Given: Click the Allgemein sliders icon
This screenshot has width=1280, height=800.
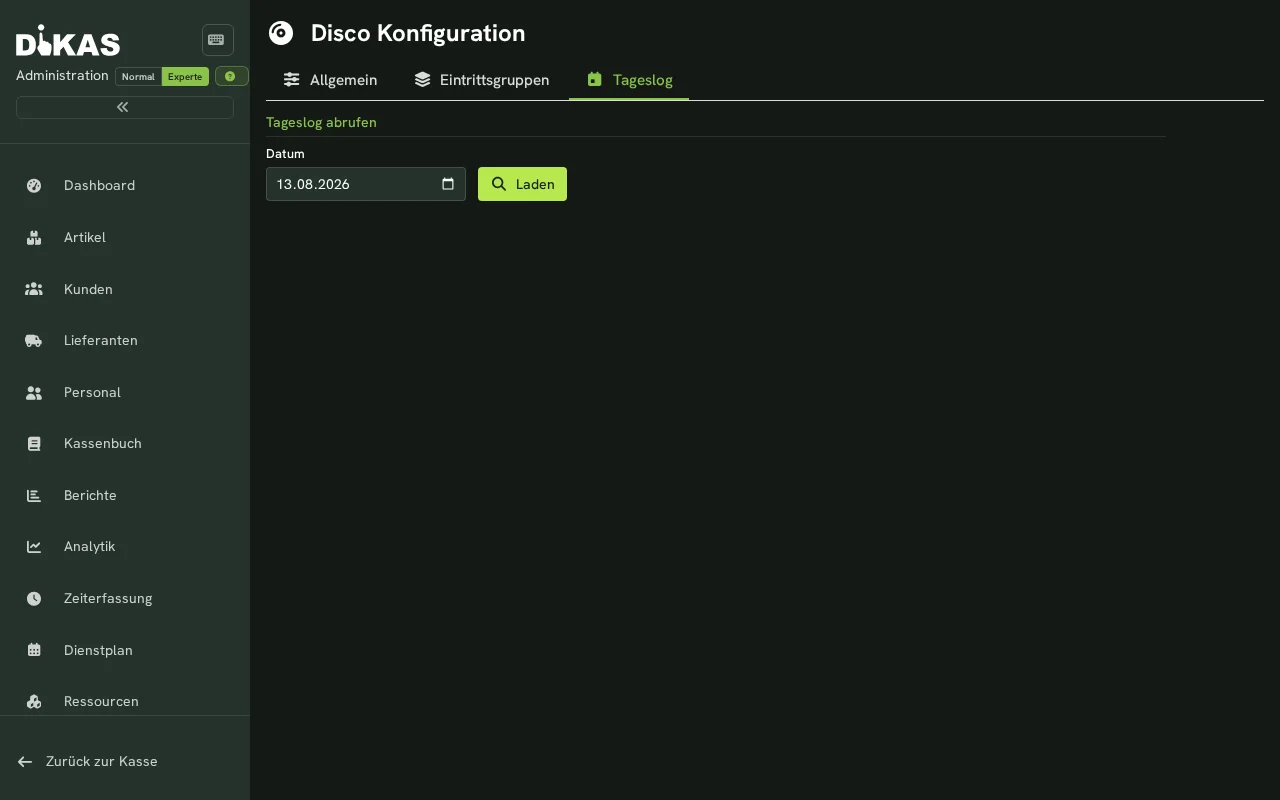Looking at the screenshot, I should tap(292, 80).
